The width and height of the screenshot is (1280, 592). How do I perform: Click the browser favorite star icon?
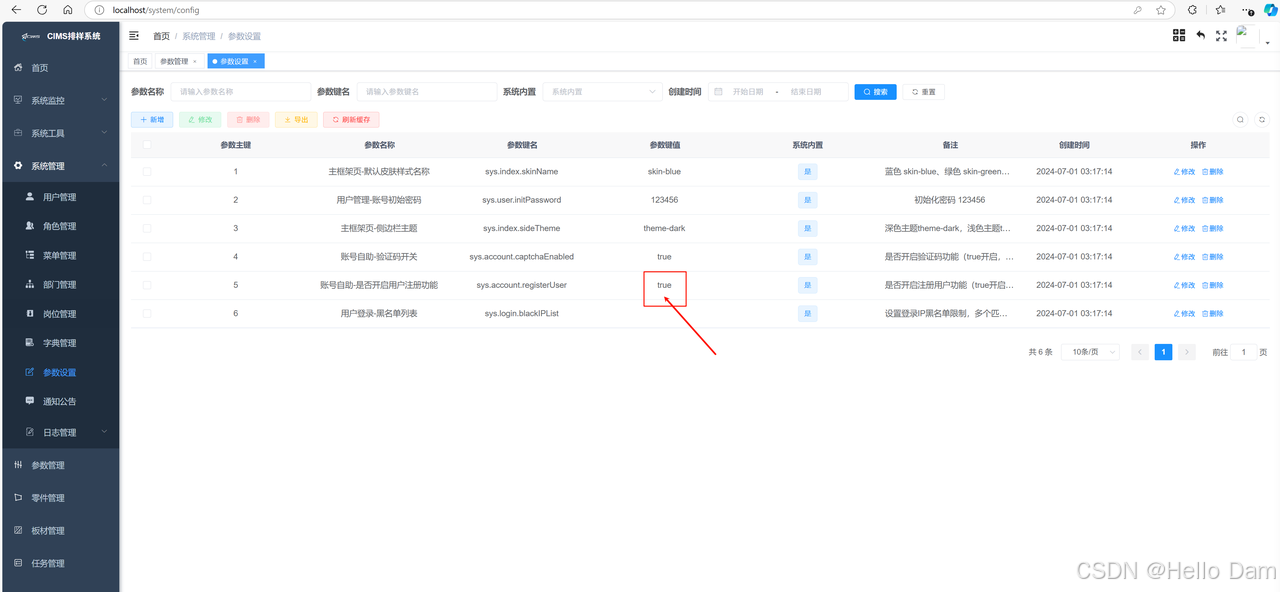(x=1161, y=9)
